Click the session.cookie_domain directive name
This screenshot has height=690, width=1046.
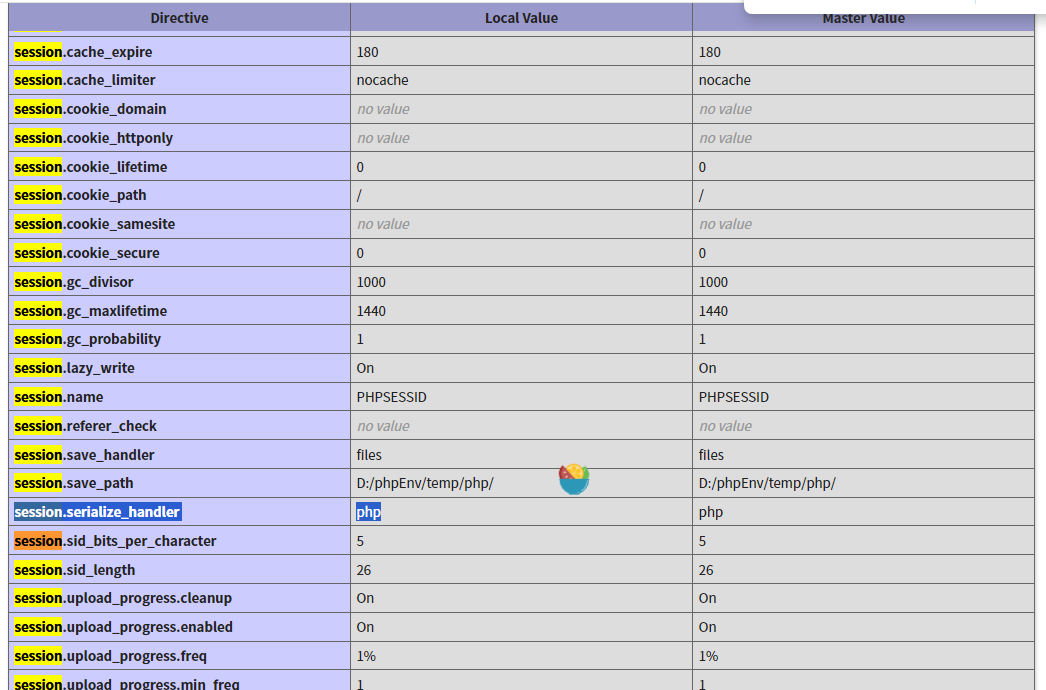pos(90,109)
